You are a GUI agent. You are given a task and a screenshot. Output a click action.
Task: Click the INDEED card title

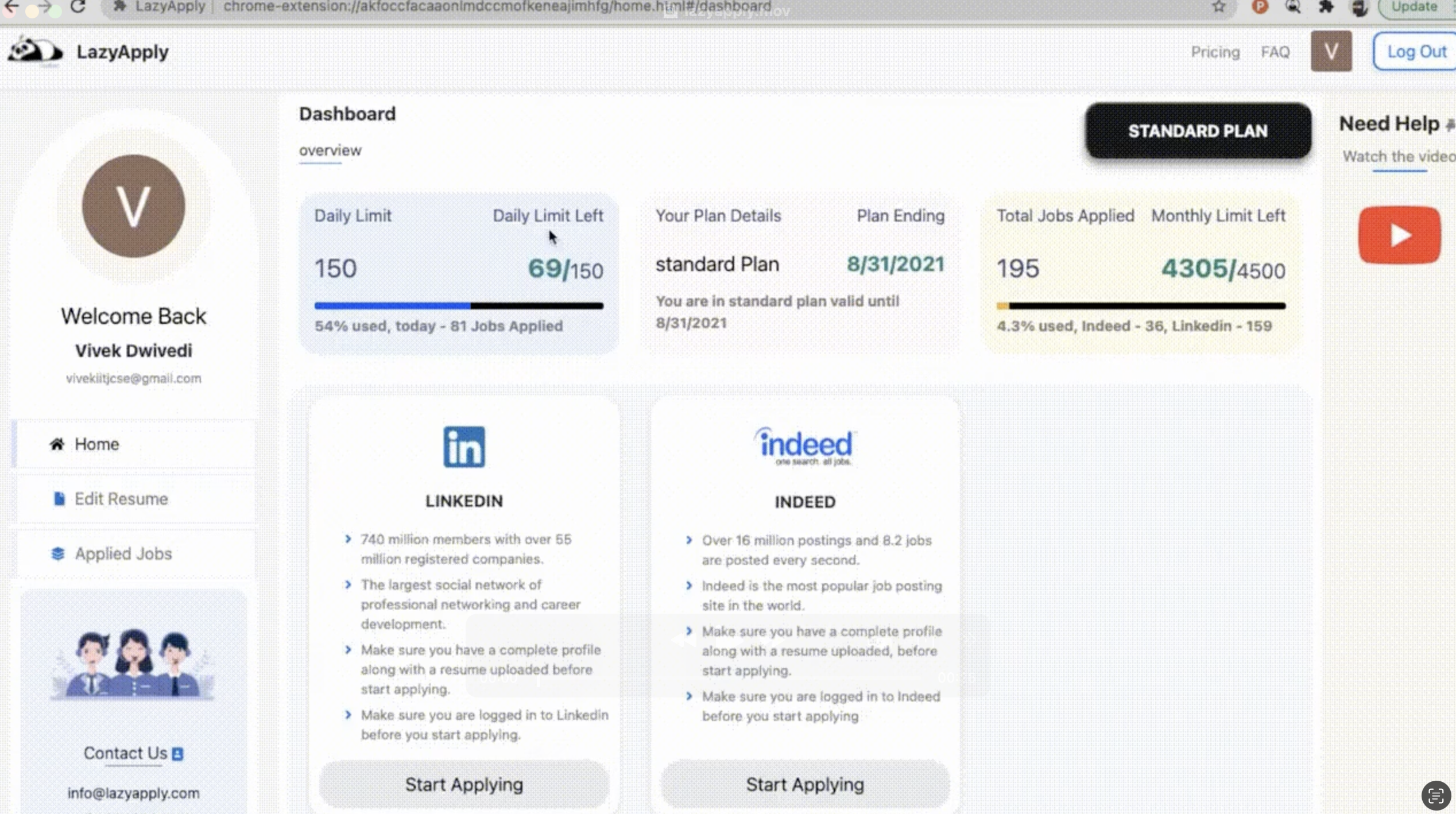805,502
